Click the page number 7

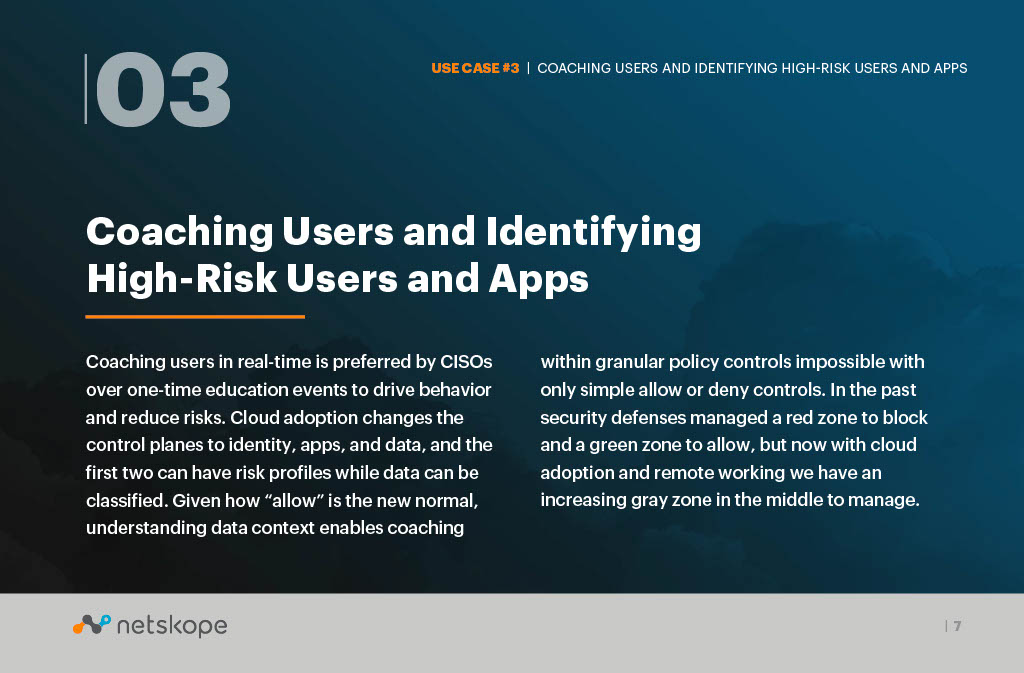pos(957,626)
